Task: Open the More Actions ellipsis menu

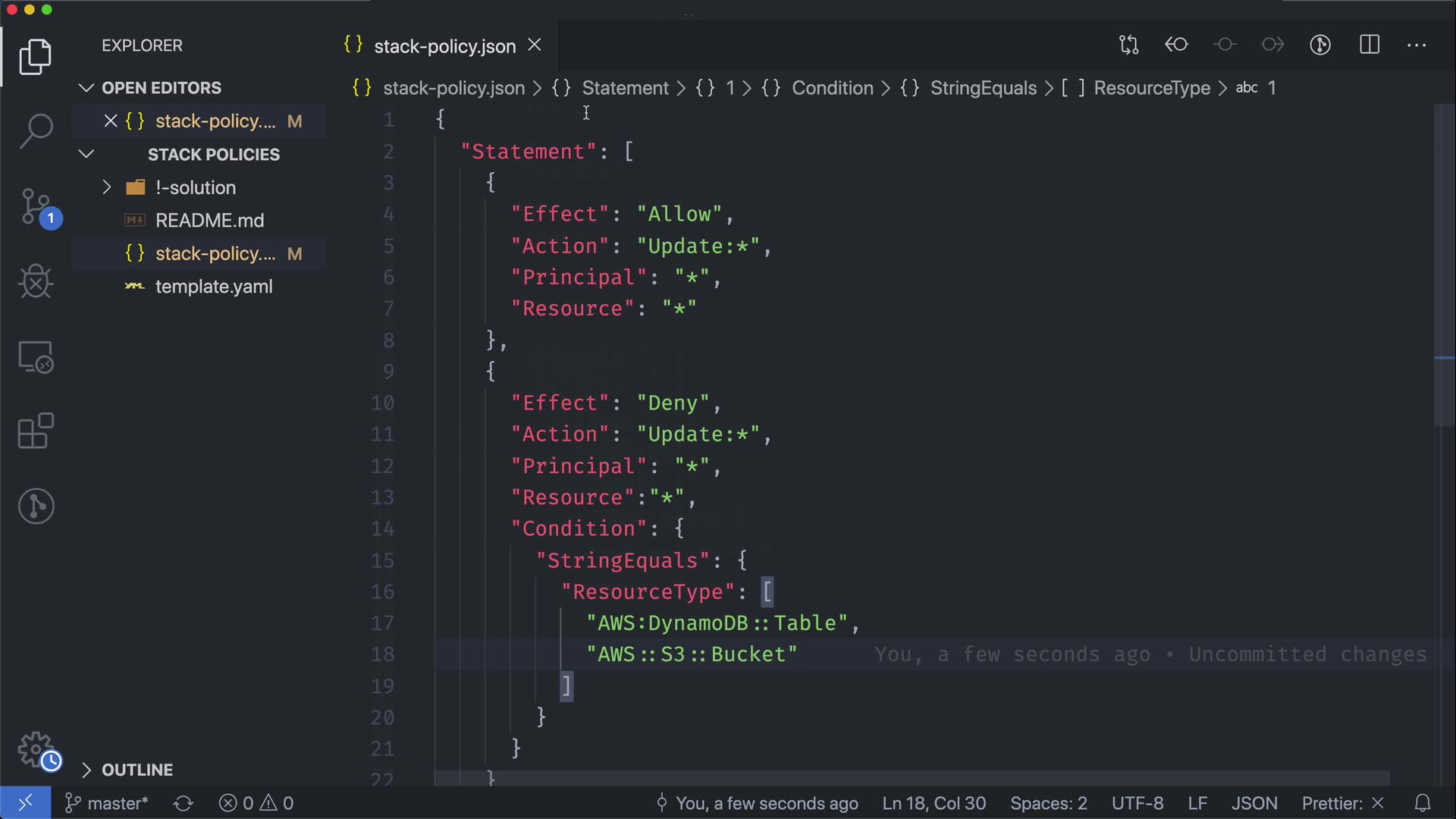Action: (x=1417, y=45)
